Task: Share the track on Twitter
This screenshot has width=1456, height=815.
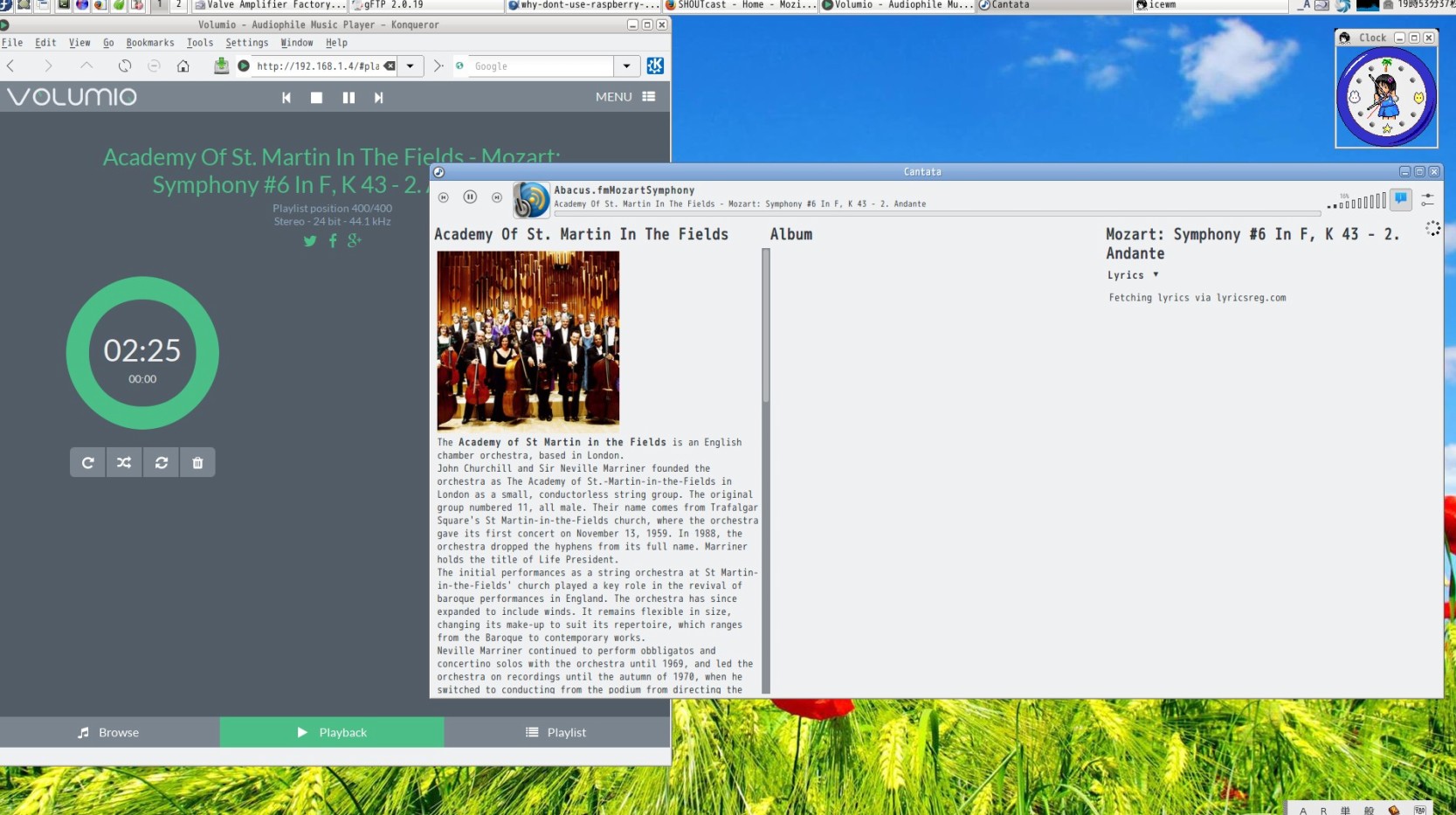Action: [310, 241]
